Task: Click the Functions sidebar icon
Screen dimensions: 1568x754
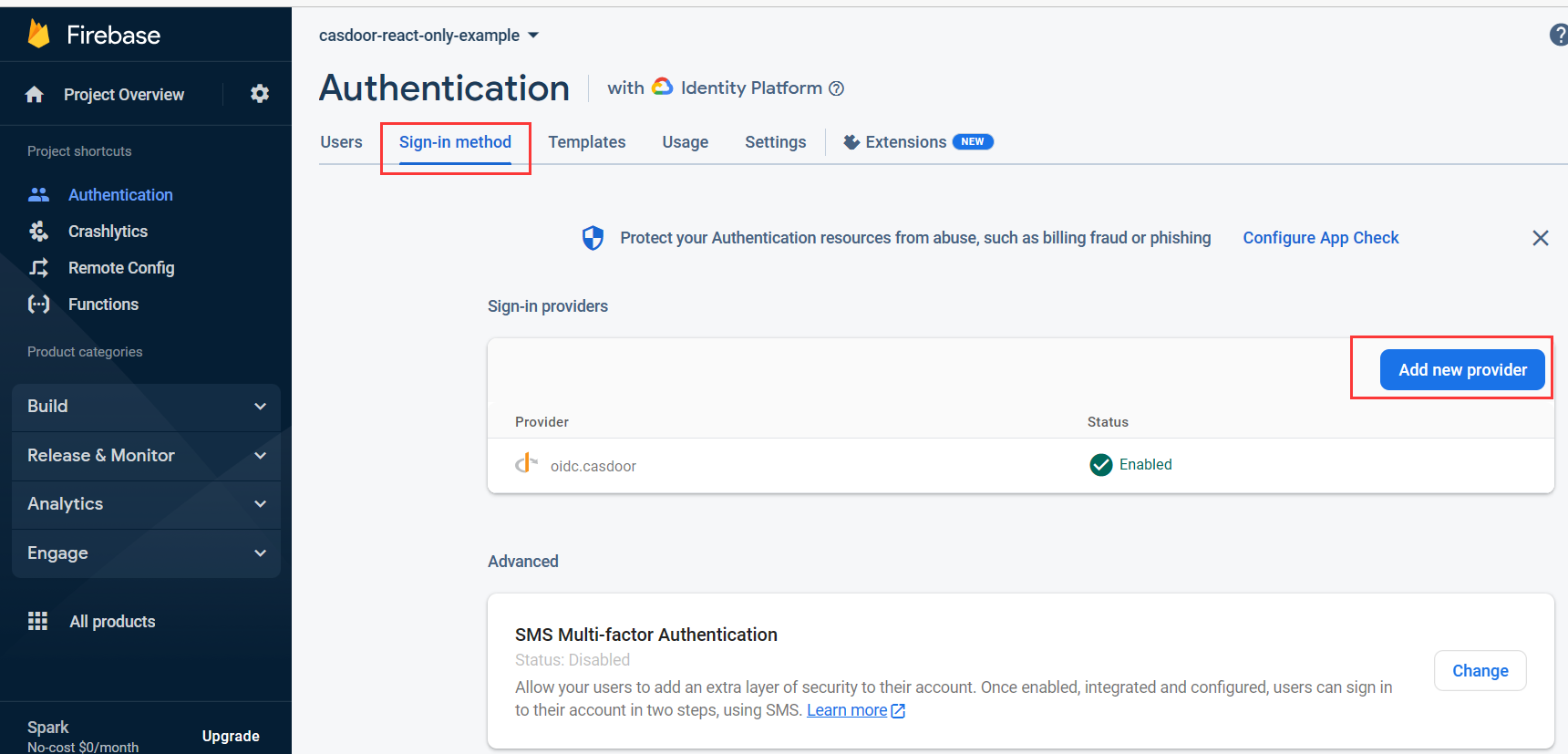Action: tap(38, 305)
